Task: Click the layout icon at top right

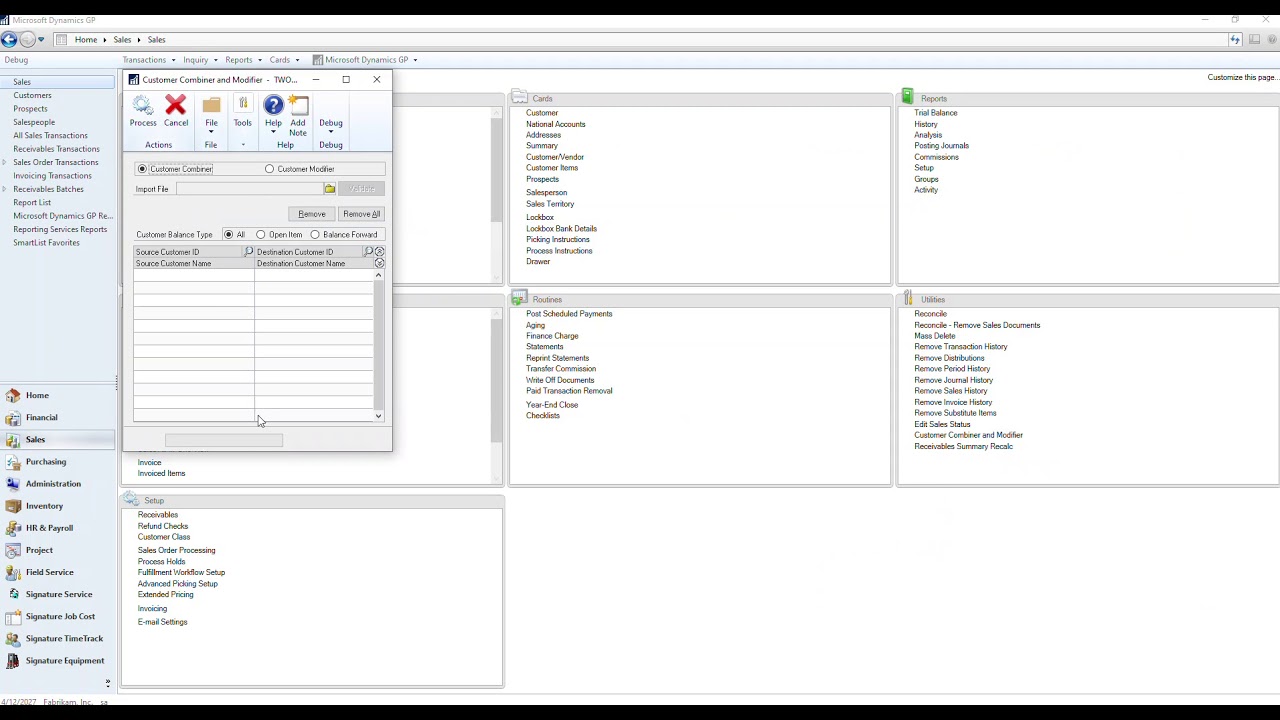Action: pyautogui.click(x=1254, y=40)
